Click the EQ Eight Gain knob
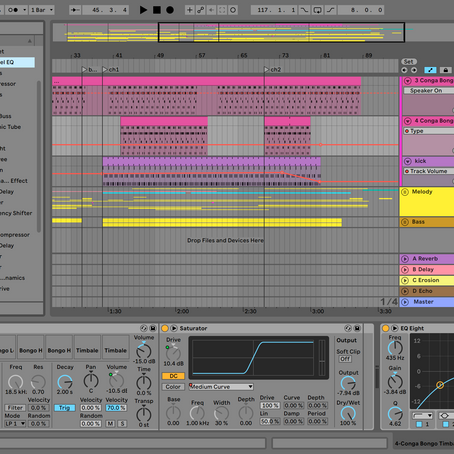Screen dimensions: 454x454 coord(395,381)
